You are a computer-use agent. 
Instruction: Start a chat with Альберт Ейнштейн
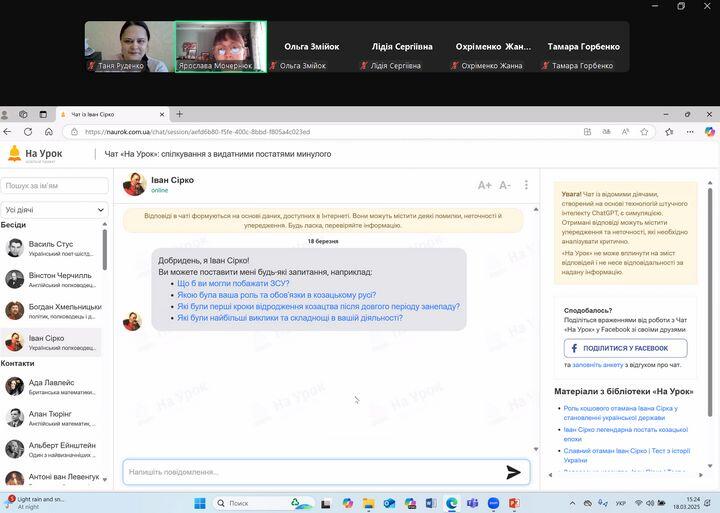[51, 450]
